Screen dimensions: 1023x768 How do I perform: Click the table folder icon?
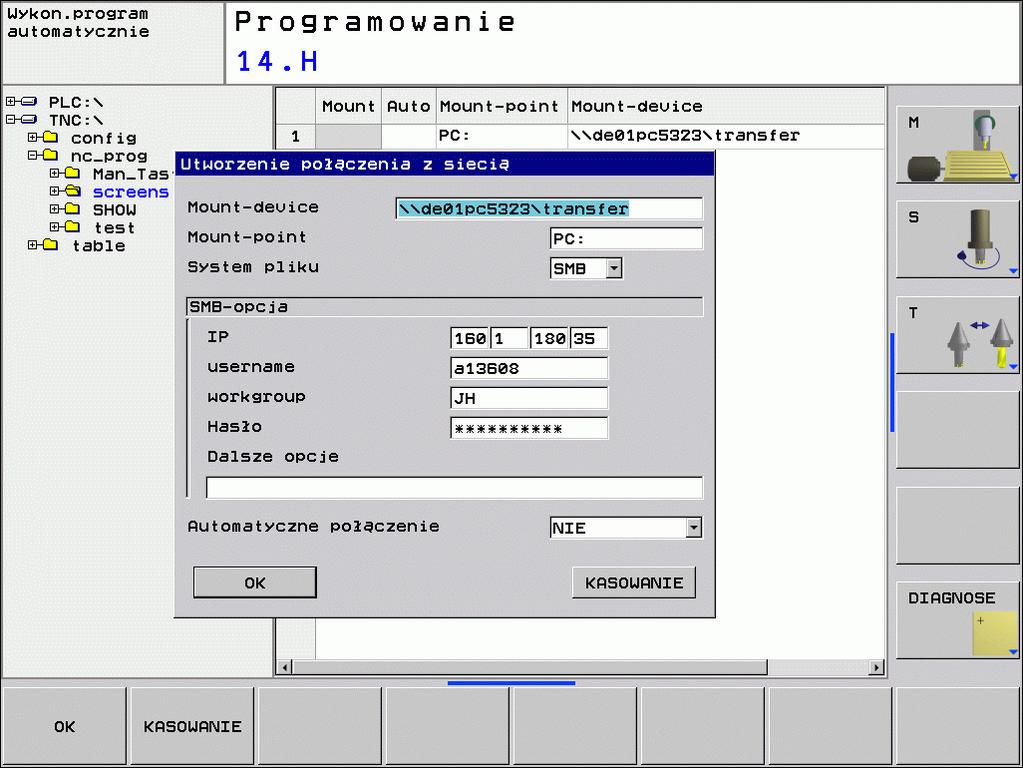50,245
